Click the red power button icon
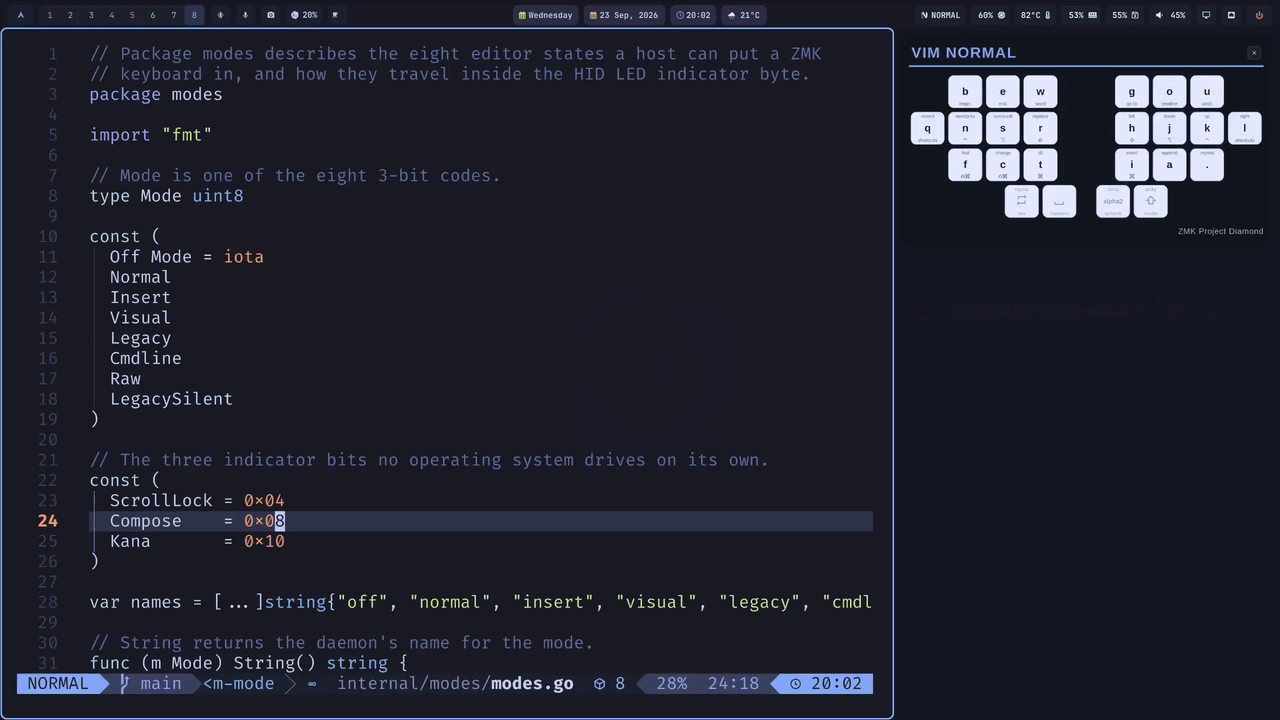The image size is (1280, 720). click(1259, 15)
